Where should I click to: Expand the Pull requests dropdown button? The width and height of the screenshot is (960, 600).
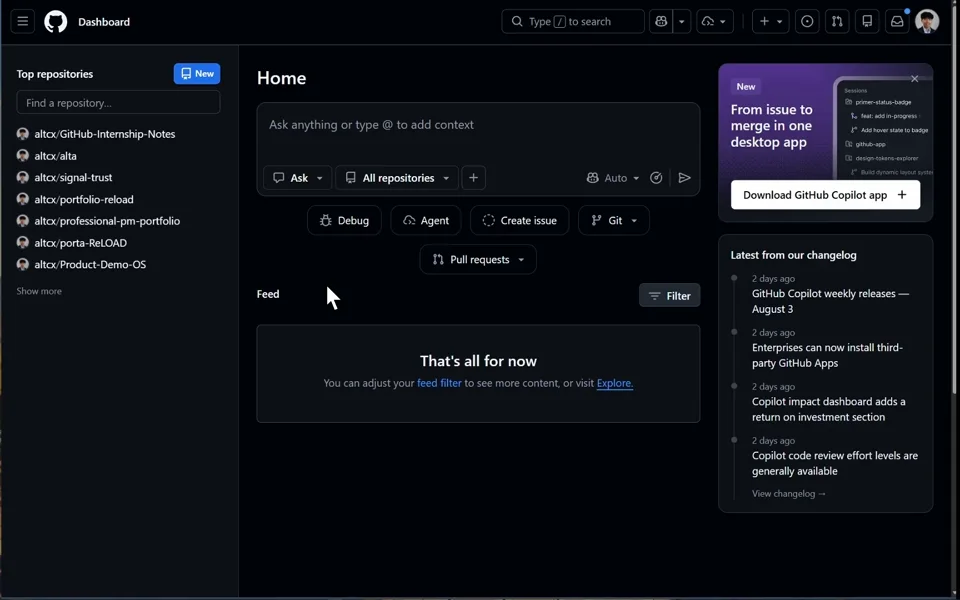pyautogui.click(x=478, y=260)
